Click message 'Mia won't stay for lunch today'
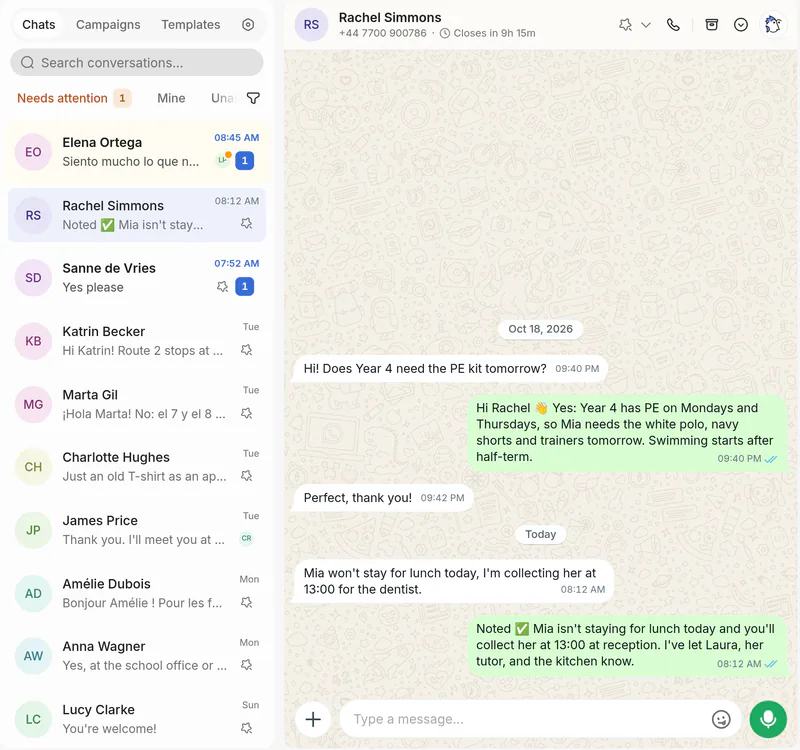 coord(454,581)
